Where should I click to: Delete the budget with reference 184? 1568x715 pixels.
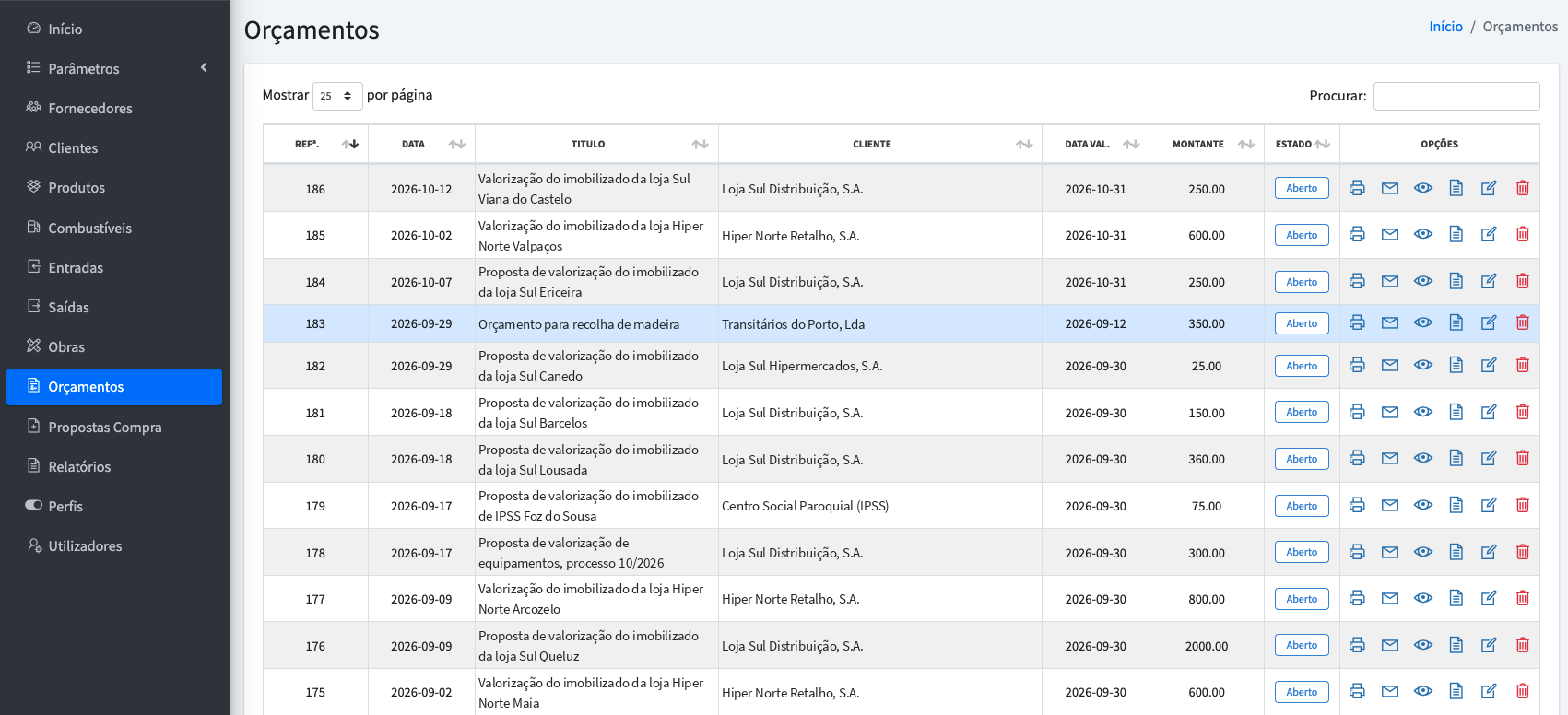click(x=1523, y=281)
